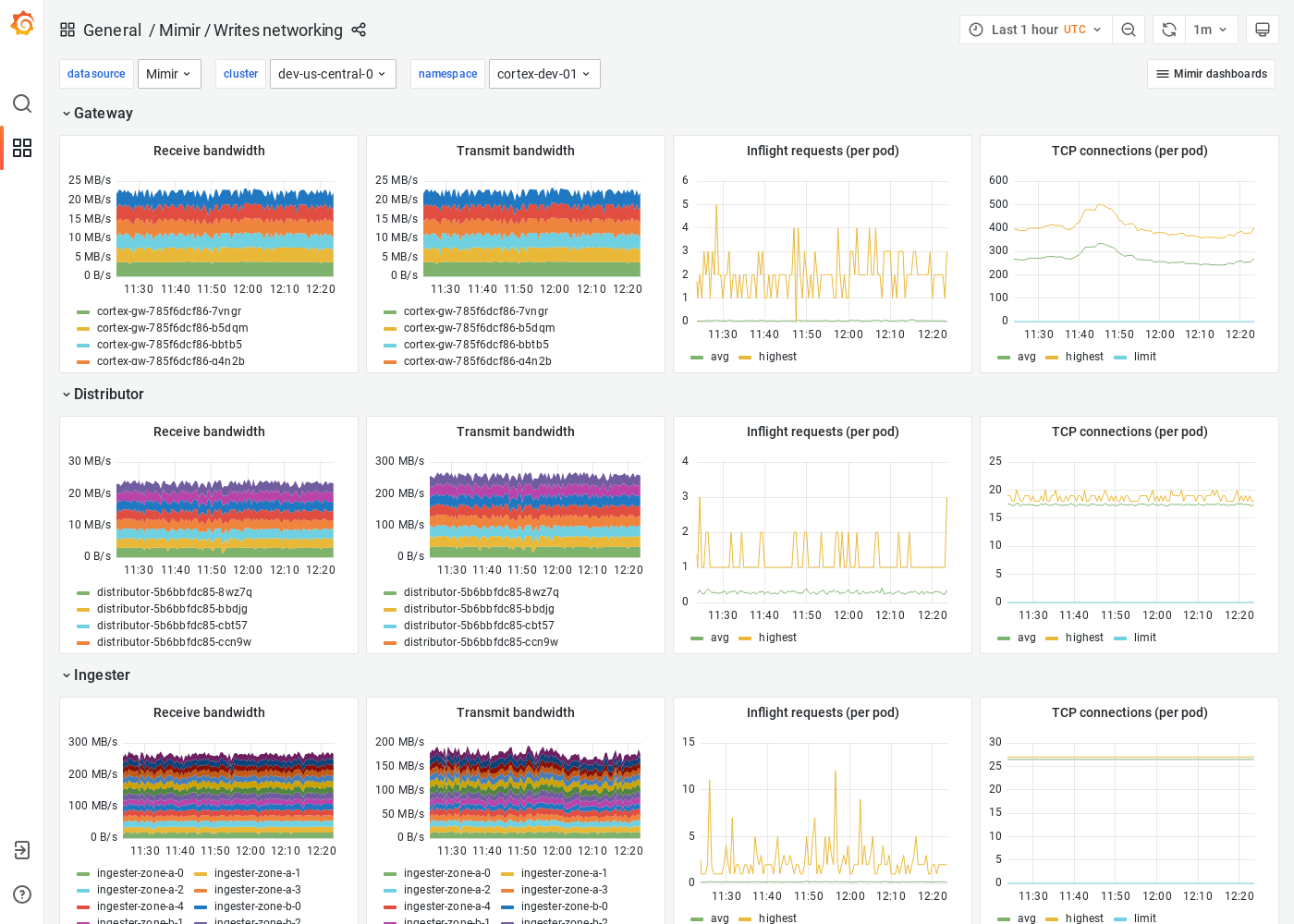Click the cluster variable label link
1294x924 pixels.
pos(240,73)
